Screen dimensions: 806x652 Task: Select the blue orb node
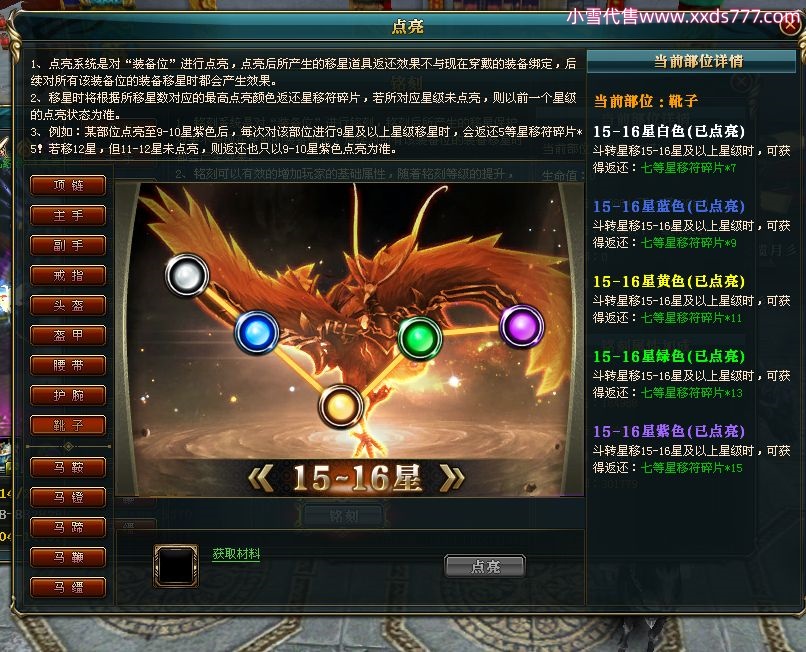click(257, 332)
